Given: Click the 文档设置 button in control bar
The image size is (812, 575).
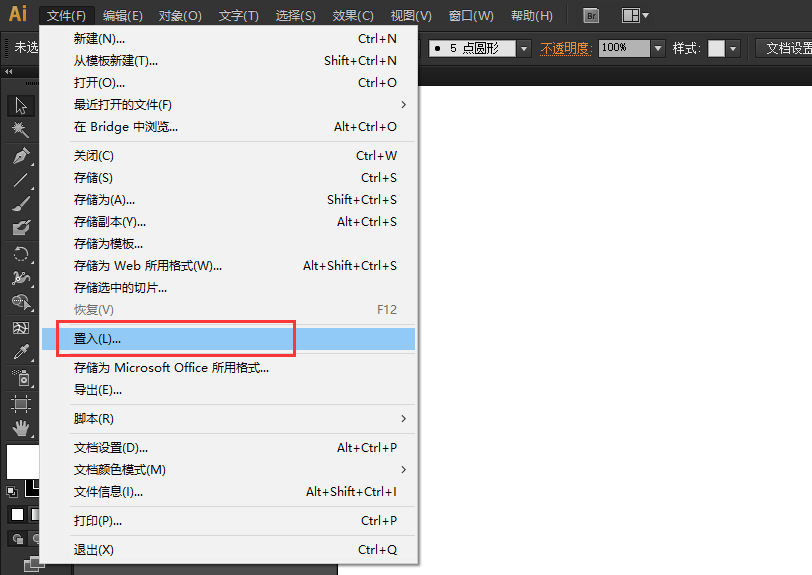Looking at the screenshot, I should coord(785,49).
